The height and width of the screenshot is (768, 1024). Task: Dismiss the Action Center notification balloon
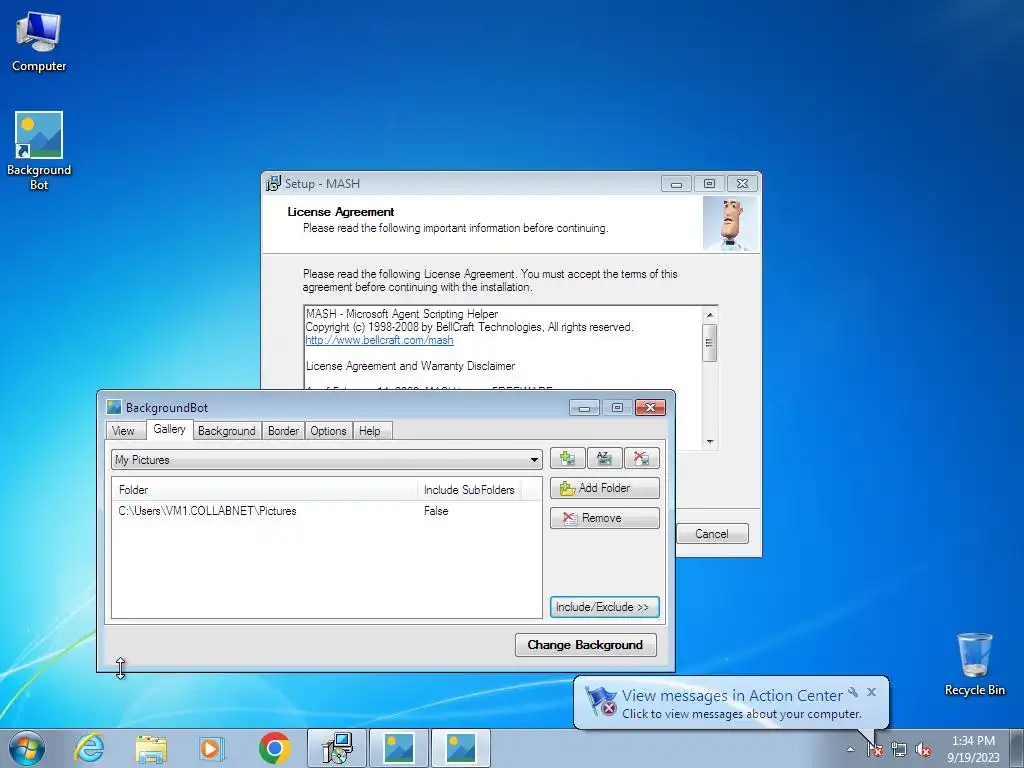[871, 692]
